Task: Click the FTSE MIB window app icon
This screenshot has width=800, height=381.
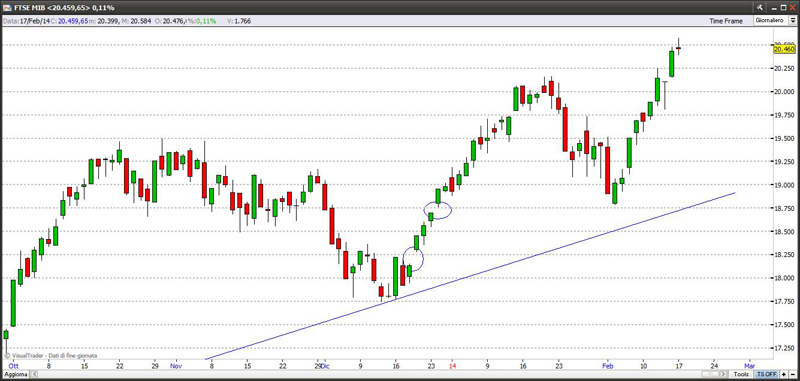Action: 6,8
